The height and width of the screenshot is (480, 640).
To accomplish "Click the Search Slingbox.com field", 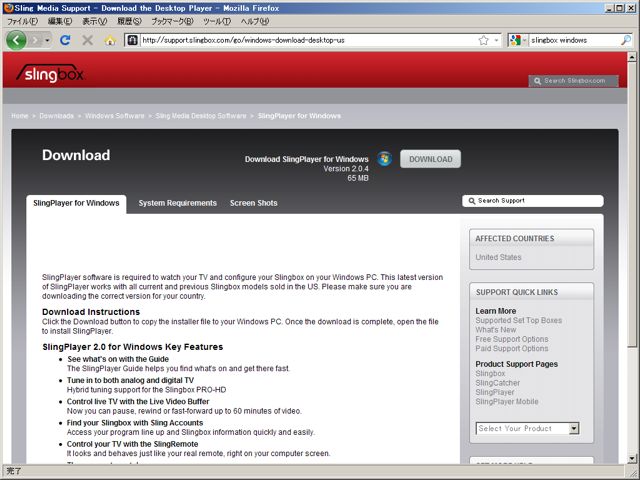I will [573, 81].
